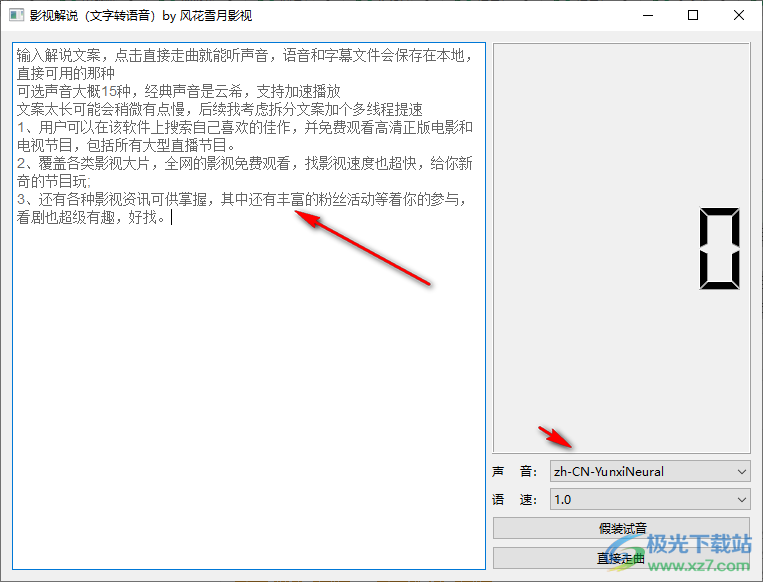Click the arrow of the voice combo box
Screen dimensions: 763x582
[x=741, y=471]
